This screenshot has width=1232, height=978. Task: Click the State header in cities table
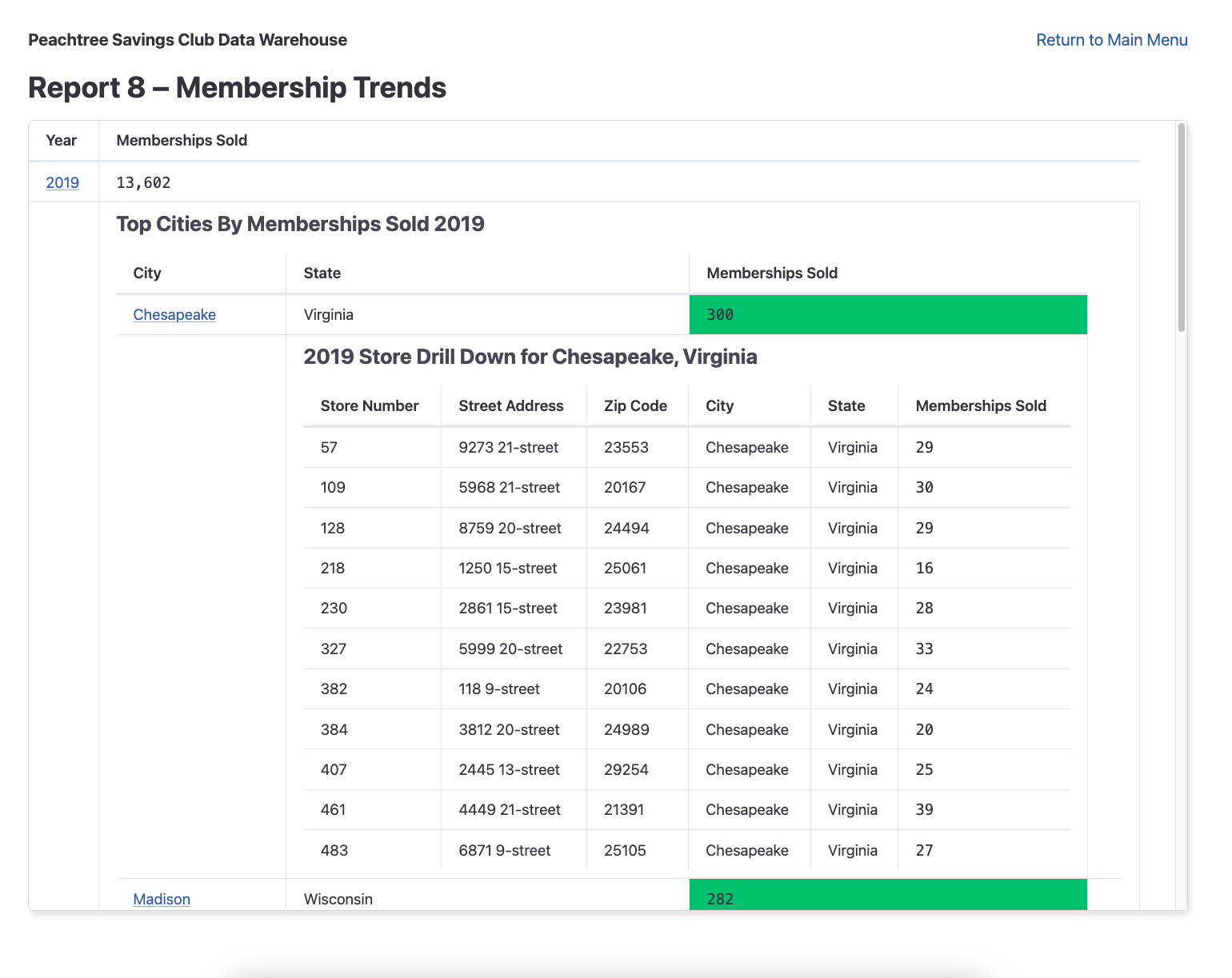click(x=322, y=273)
